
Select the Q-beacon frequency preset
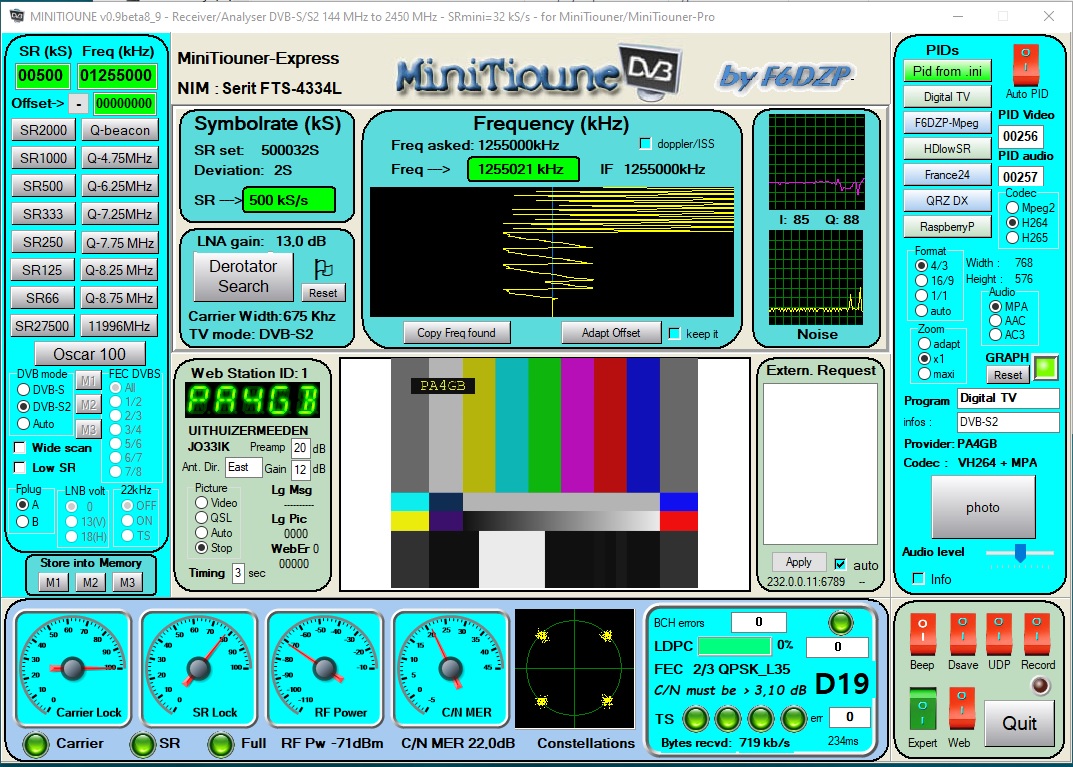[120, 130]
